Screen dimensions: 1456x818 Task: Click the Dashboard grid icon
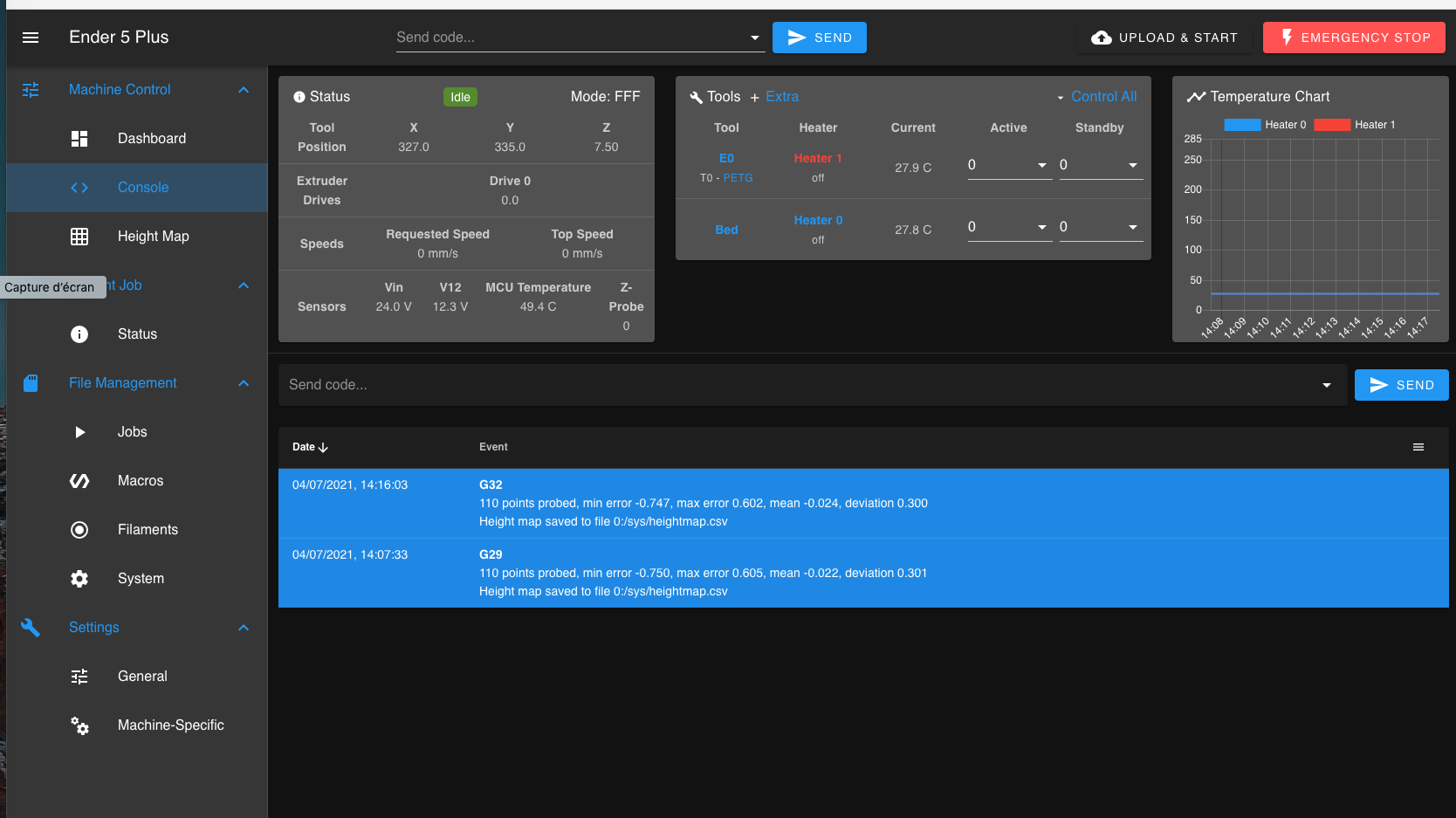coord(79,139)
